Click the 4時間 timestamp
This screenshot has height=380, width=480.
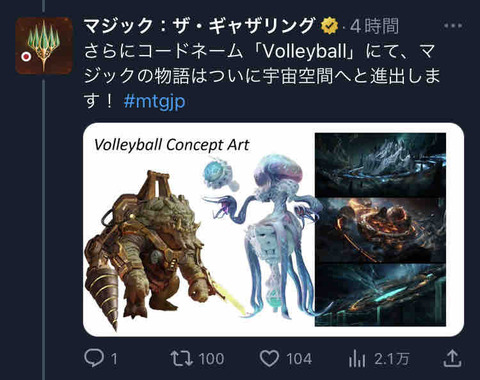point(374,26)
